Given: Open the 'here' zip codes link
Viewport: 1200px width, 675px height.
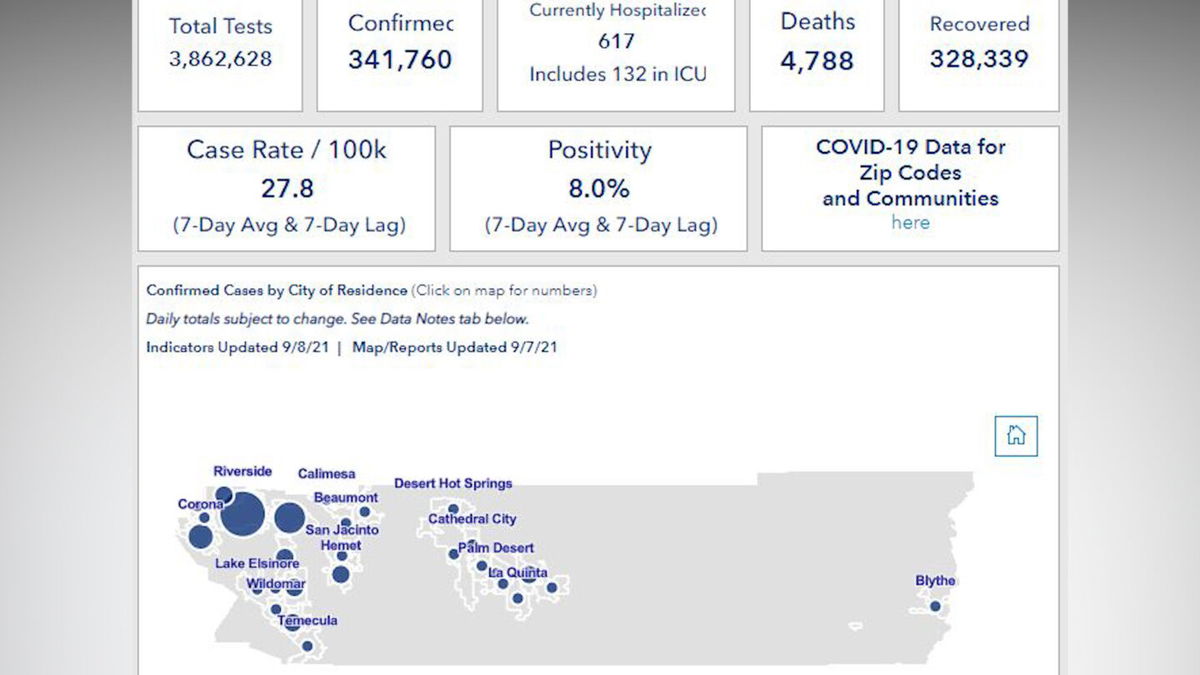Looking at the screenshot, I should point(910,223).
